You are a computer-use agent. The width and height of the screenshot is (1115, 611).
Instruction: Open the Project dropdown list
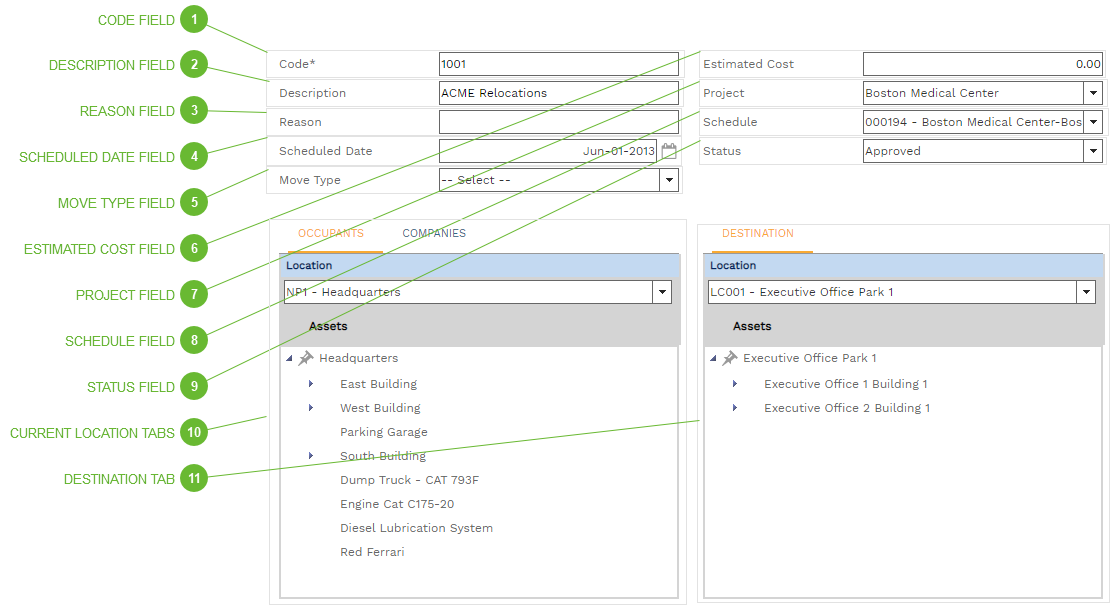(1092, 93)
